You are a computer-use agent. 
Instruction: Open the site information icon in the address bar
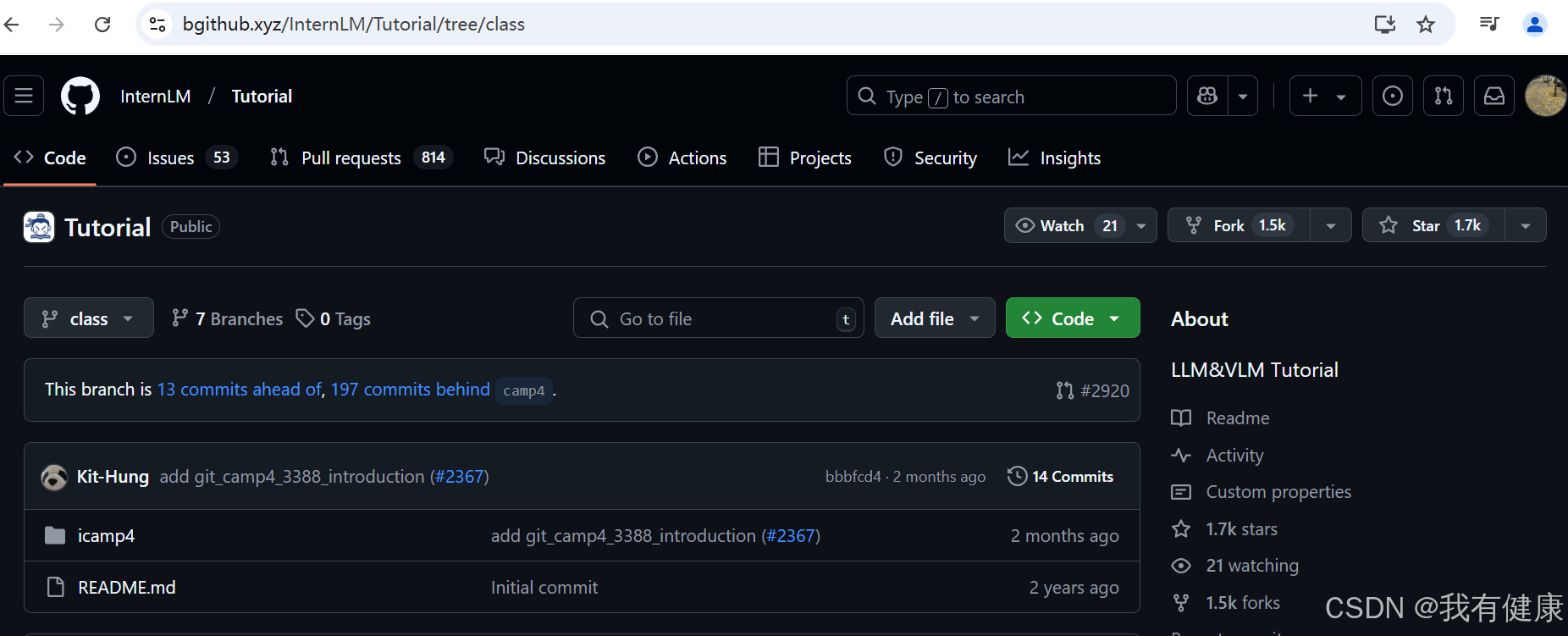pos(157,25)
